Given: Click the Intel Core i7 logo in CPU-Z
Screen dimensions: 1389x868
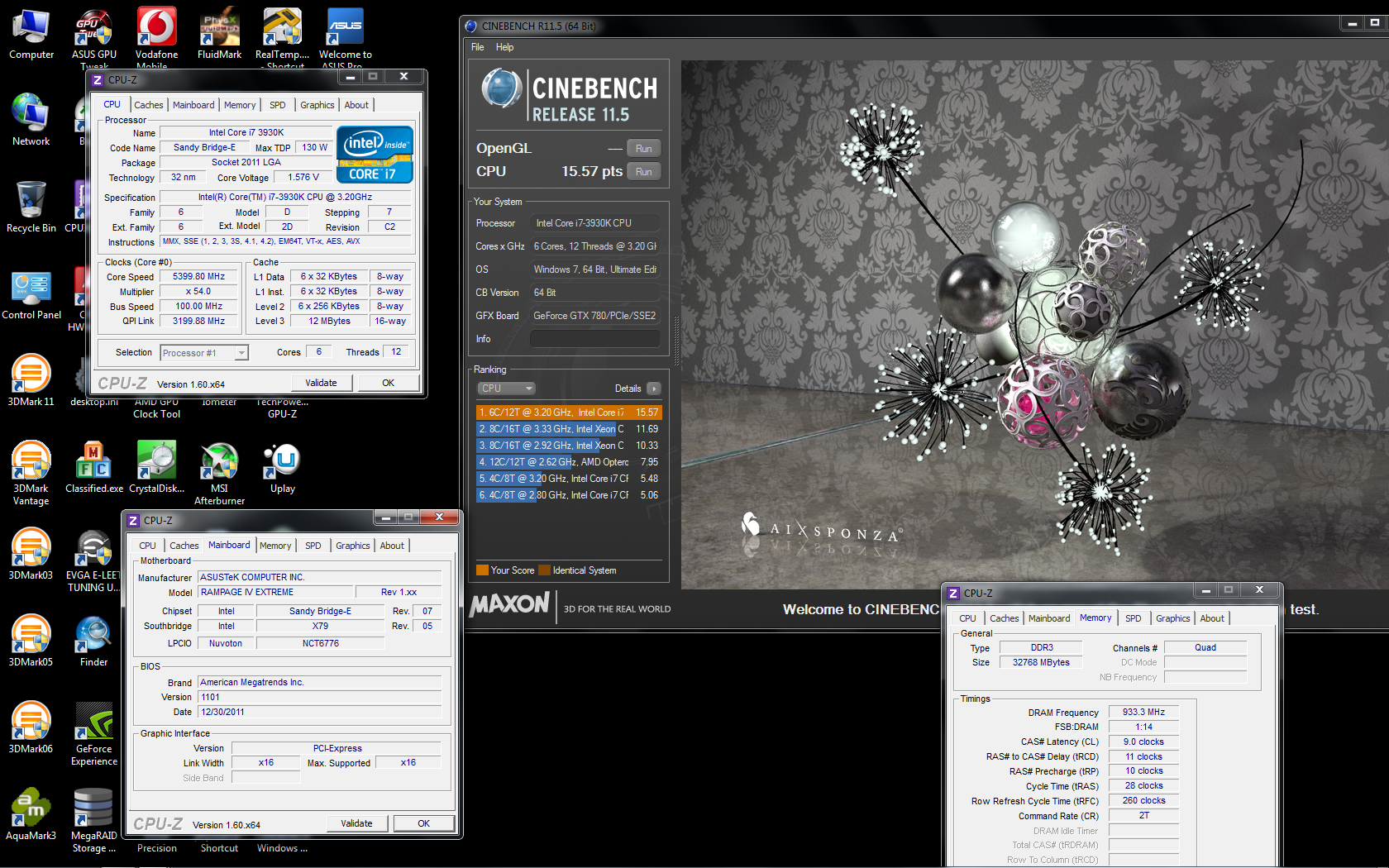Looking at the screenshot, I should [x=375, y=155].
